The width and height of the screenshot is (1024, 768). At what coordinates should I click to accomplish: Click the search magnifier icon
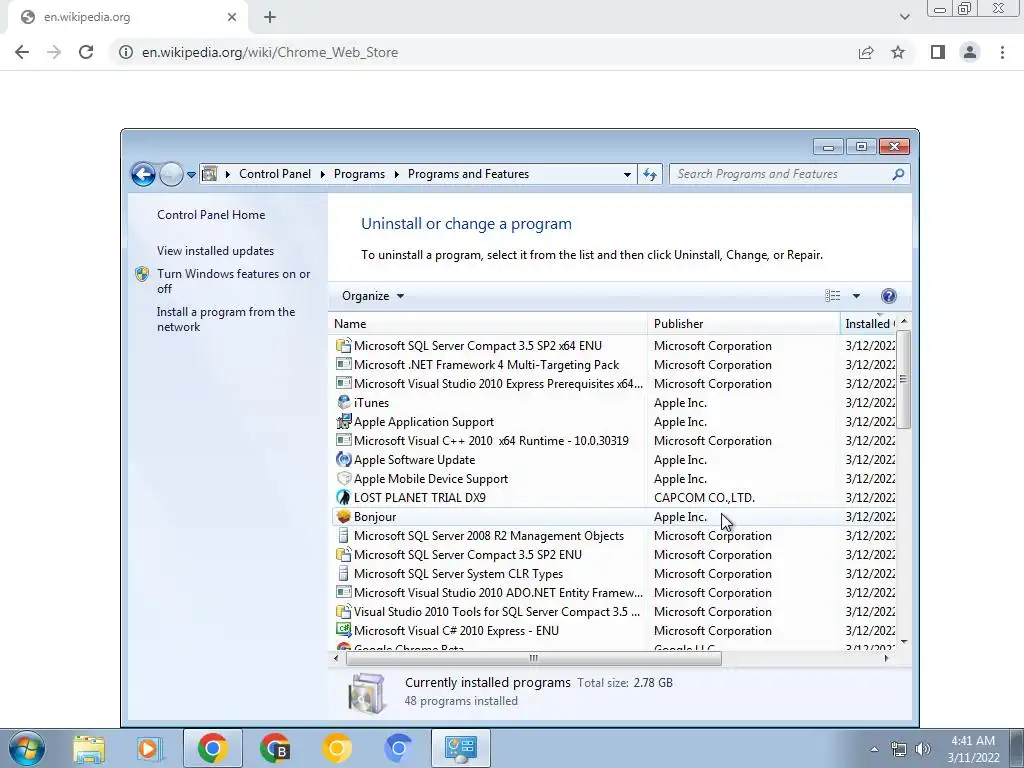click(x=898, y=174)
